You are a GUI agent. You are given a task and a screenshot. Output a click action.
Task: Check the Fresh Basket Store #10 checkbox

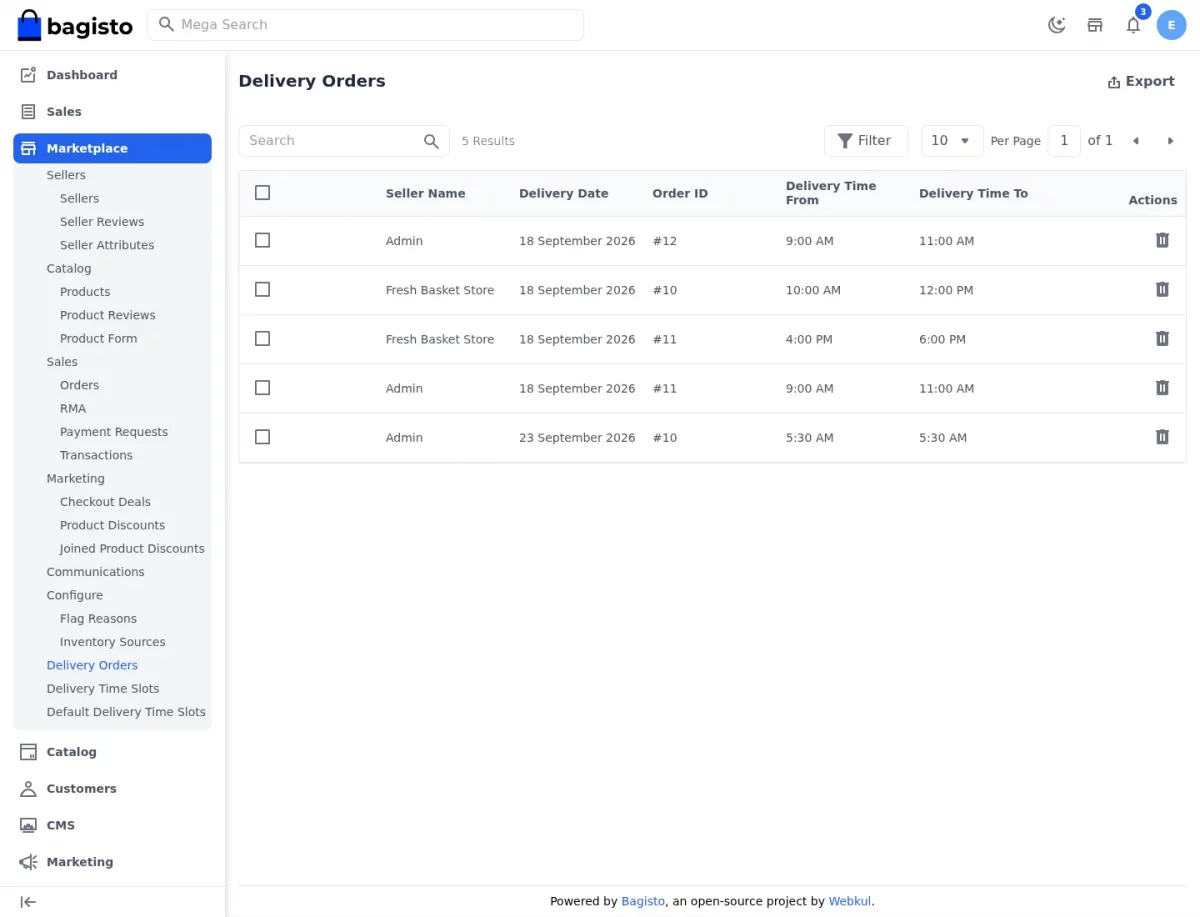[262, 289]
